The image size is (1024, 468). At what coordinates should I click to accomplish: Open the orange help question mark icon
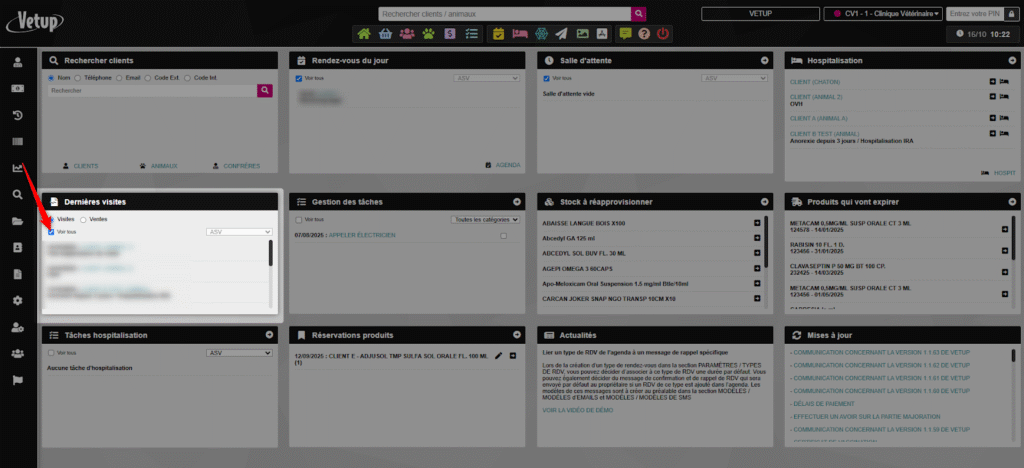[644, 33]
